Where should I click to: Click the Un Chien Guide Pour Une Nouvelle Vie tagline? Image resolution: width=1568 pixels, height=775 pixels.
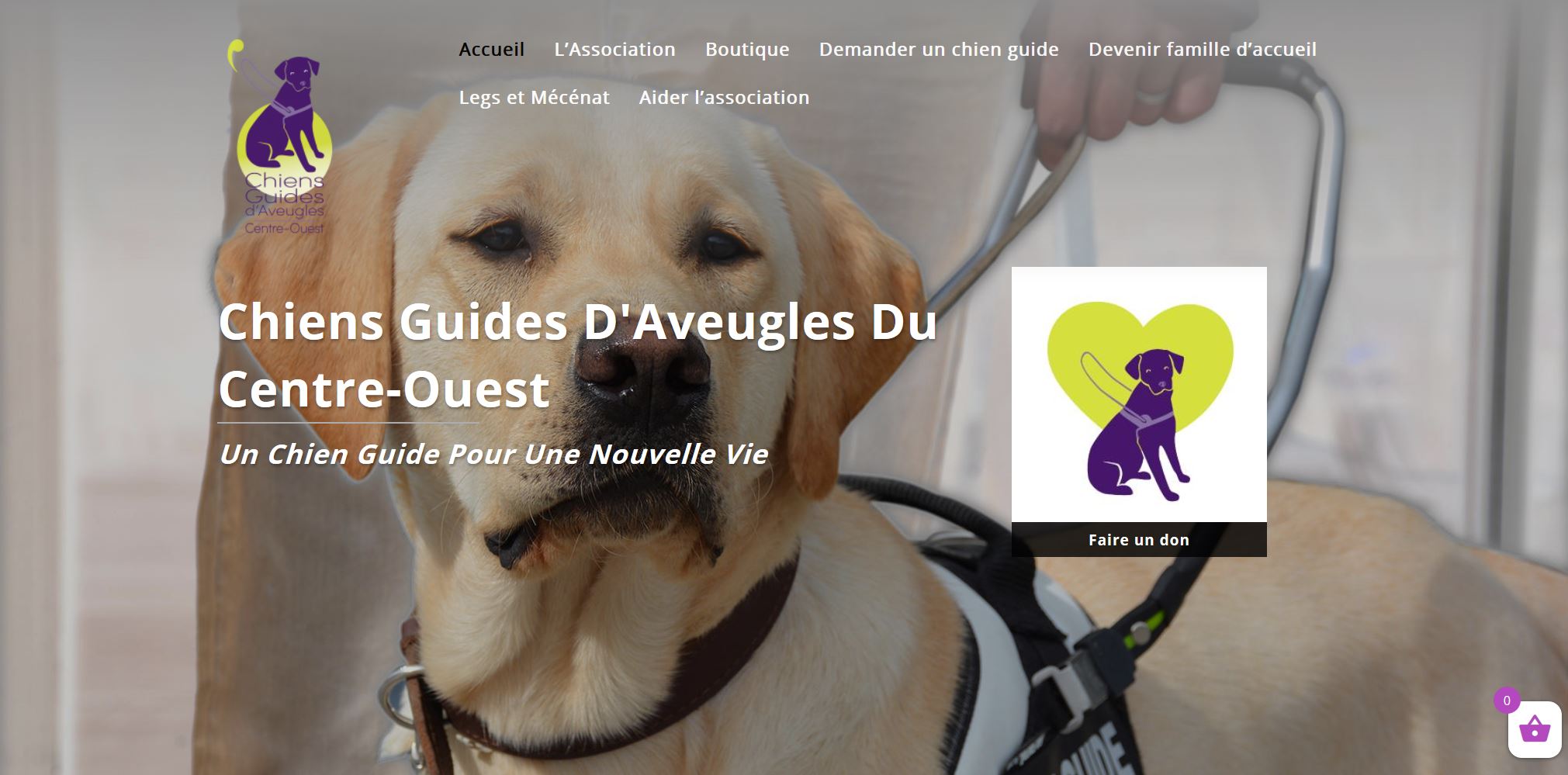pos(493,455)
